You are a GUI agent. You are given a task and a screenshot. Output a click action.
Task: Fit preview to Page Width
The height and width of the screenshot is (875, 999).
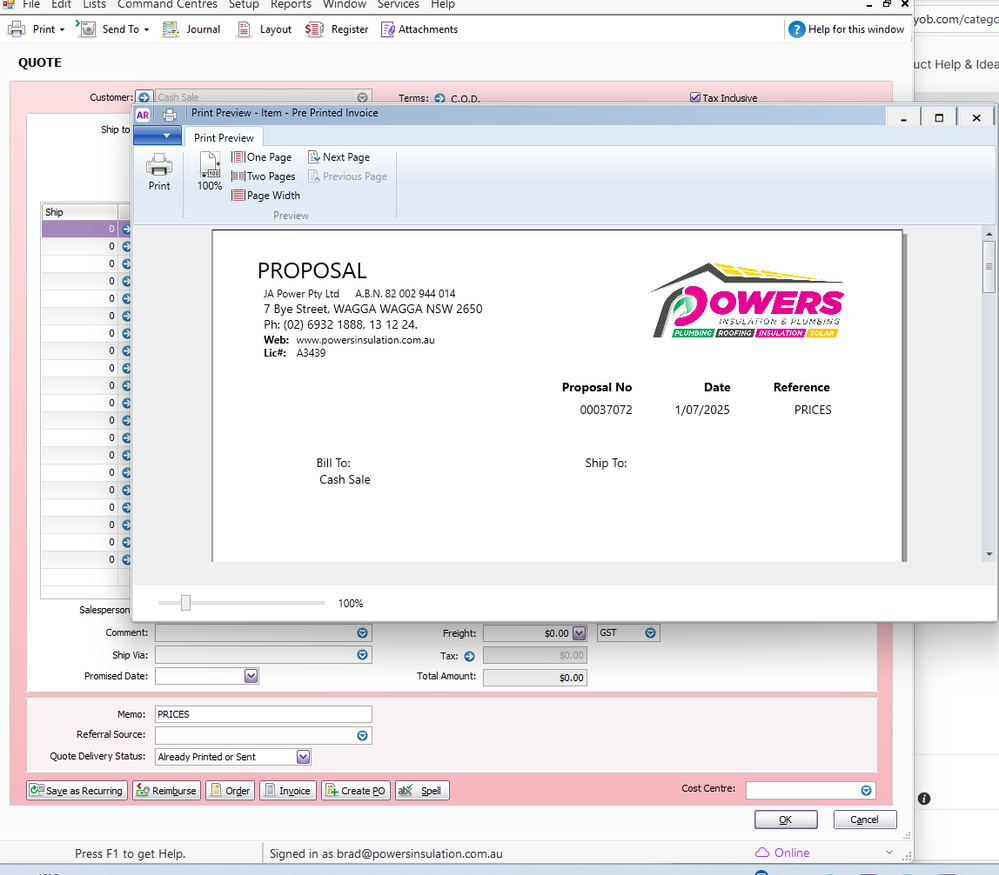pyautogui.click(x=265, y=196)
